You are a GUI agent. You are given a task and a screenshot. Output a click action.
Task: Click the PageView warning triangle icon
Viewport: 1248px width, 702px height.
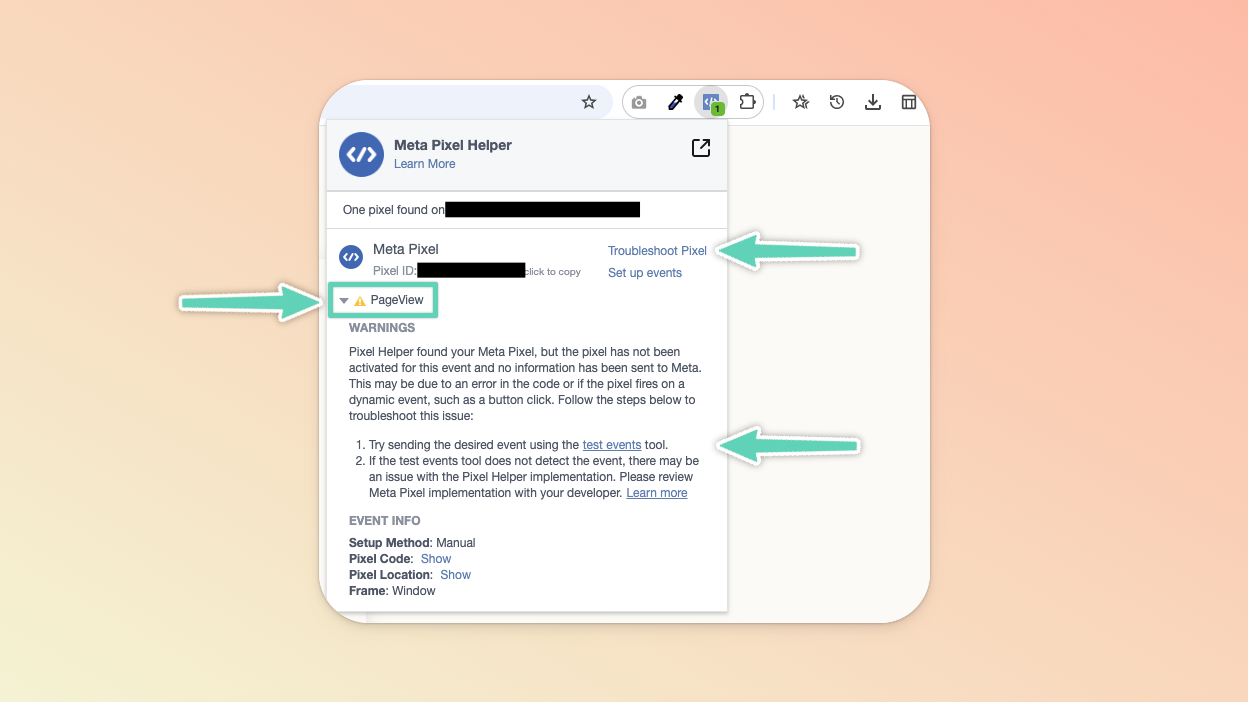[x=360, y=301]
